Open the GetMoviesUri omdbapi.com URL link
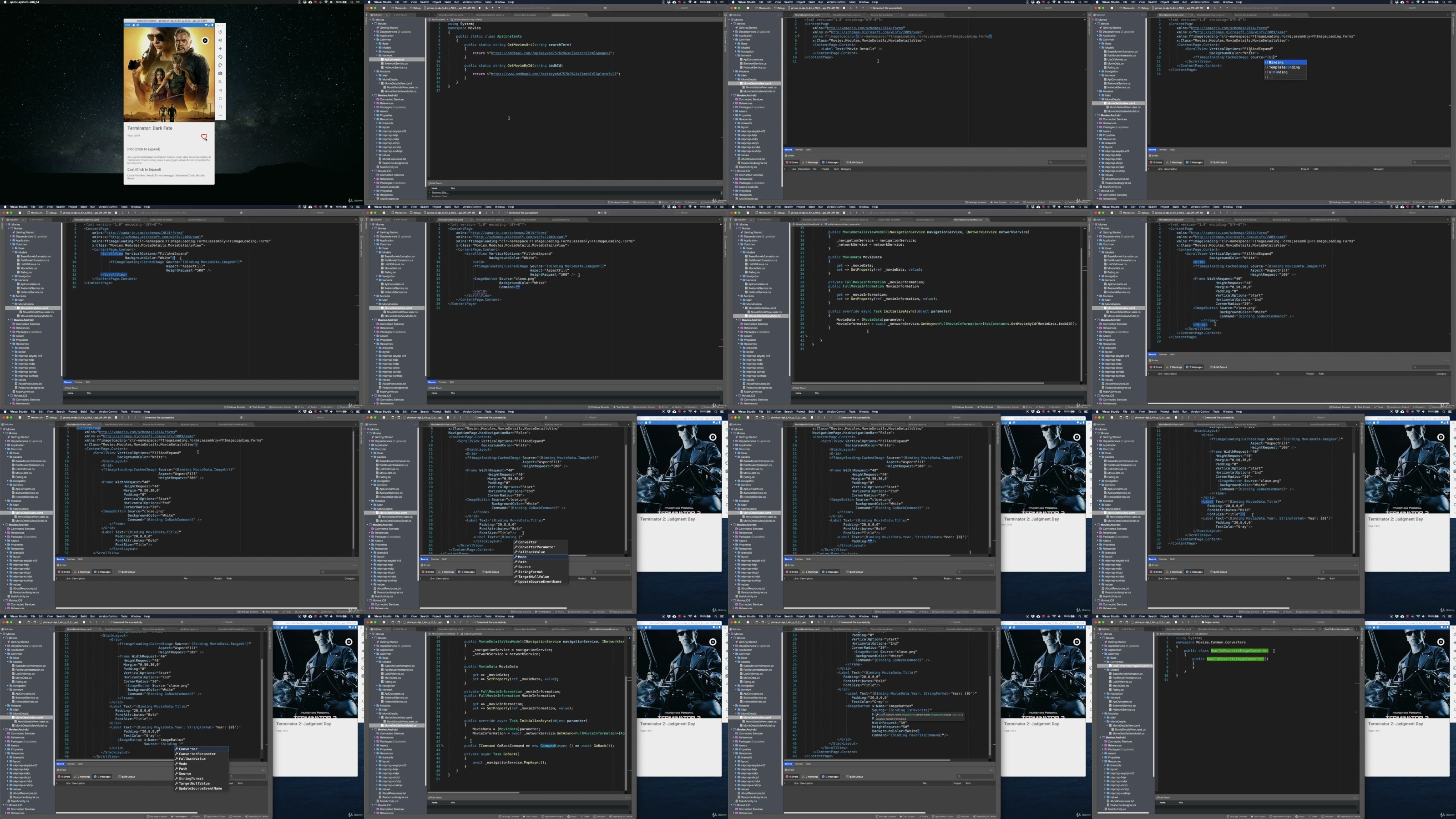1456x819 pixels. pos(551,53)
